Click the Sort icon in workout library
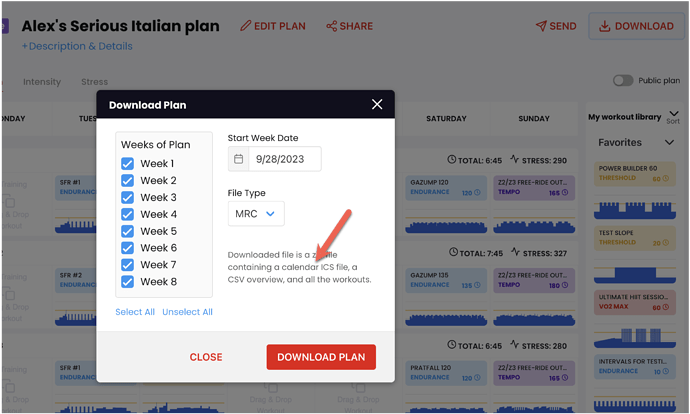 click(x=673, y=117)
